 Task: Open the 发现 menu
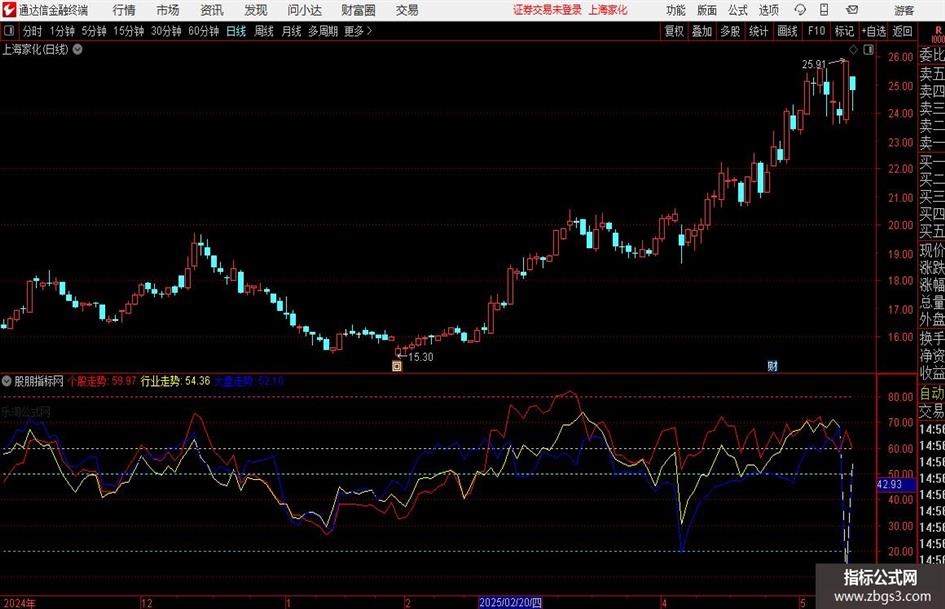coord(256,10)
